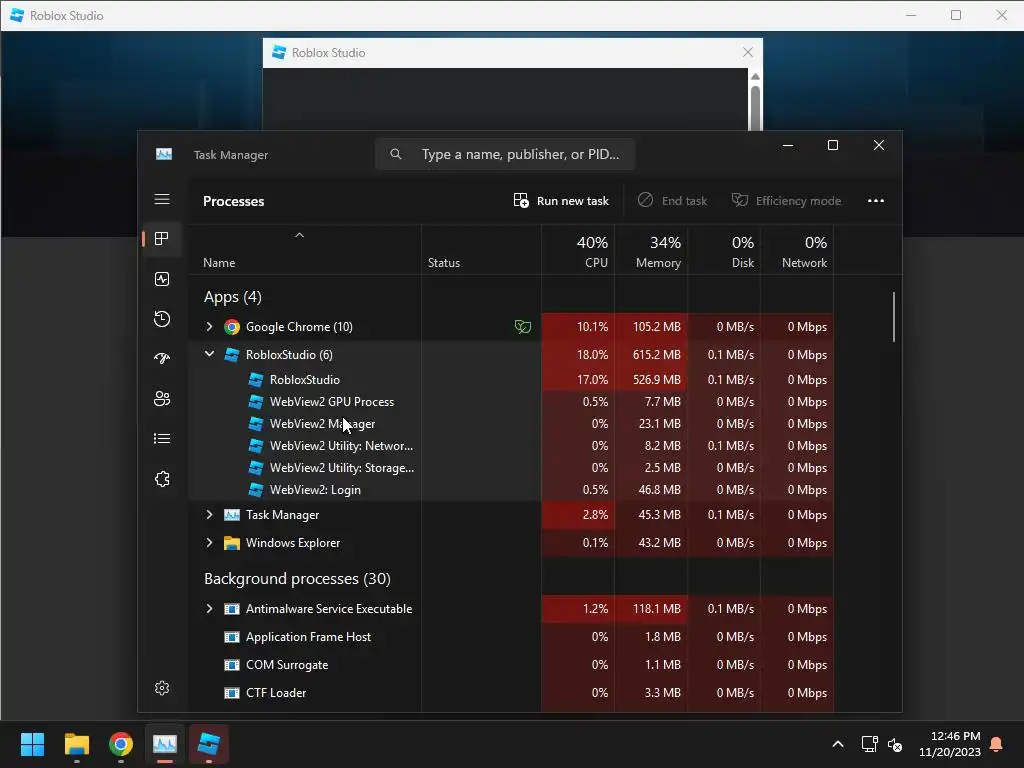1024x768 pixels.
Task: Sort by the Network column header
Action: (x=797, y=251)
